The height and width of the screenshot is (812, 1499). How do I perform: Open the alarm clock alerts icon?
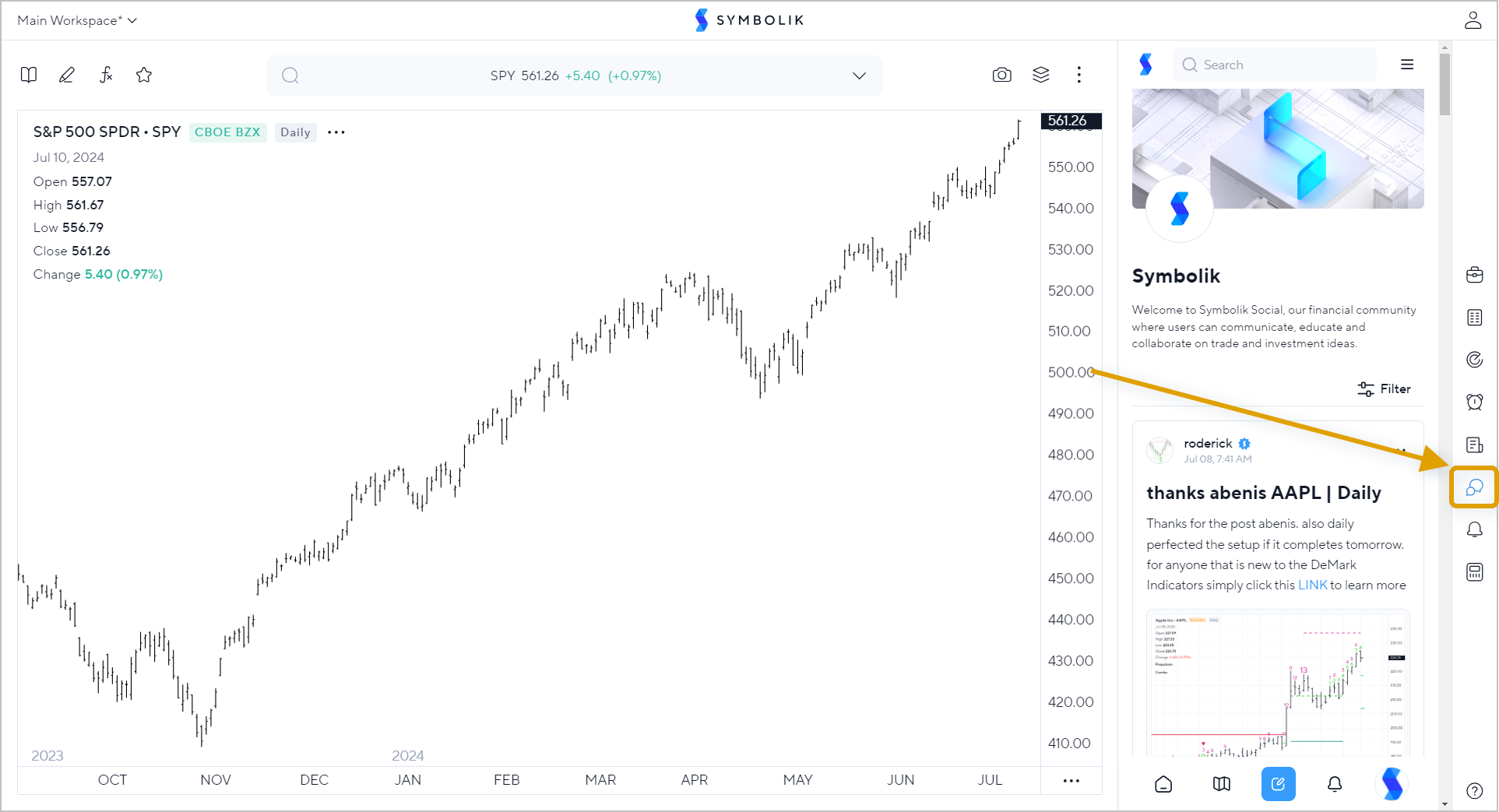pyautogui.click(x=1475, y=402)
